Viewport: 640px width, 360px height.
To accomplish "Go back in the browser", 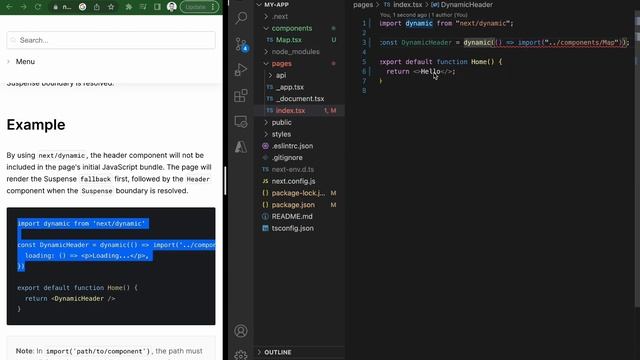I will tap(9, 7).
